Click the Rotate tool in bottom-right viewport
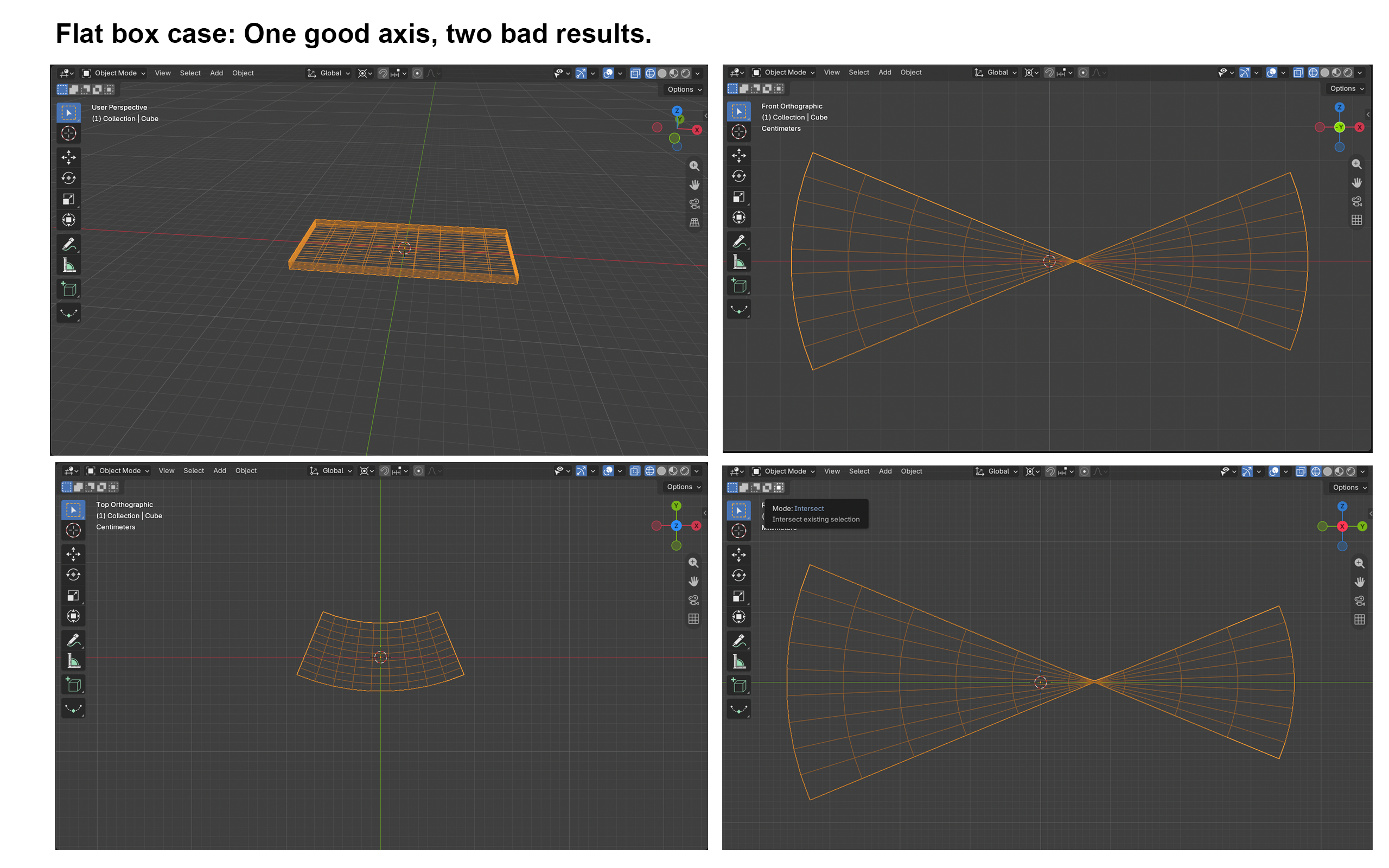The height and width of the screenshot is (868, 1389). click(x=740, y=575)
